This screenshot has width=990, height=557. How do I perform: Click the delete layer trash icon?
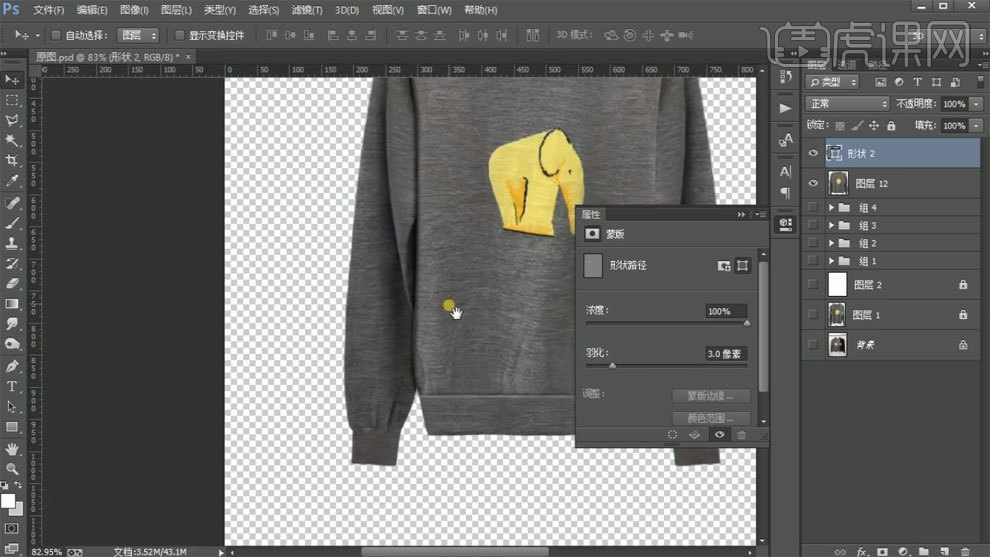(965, 551)
